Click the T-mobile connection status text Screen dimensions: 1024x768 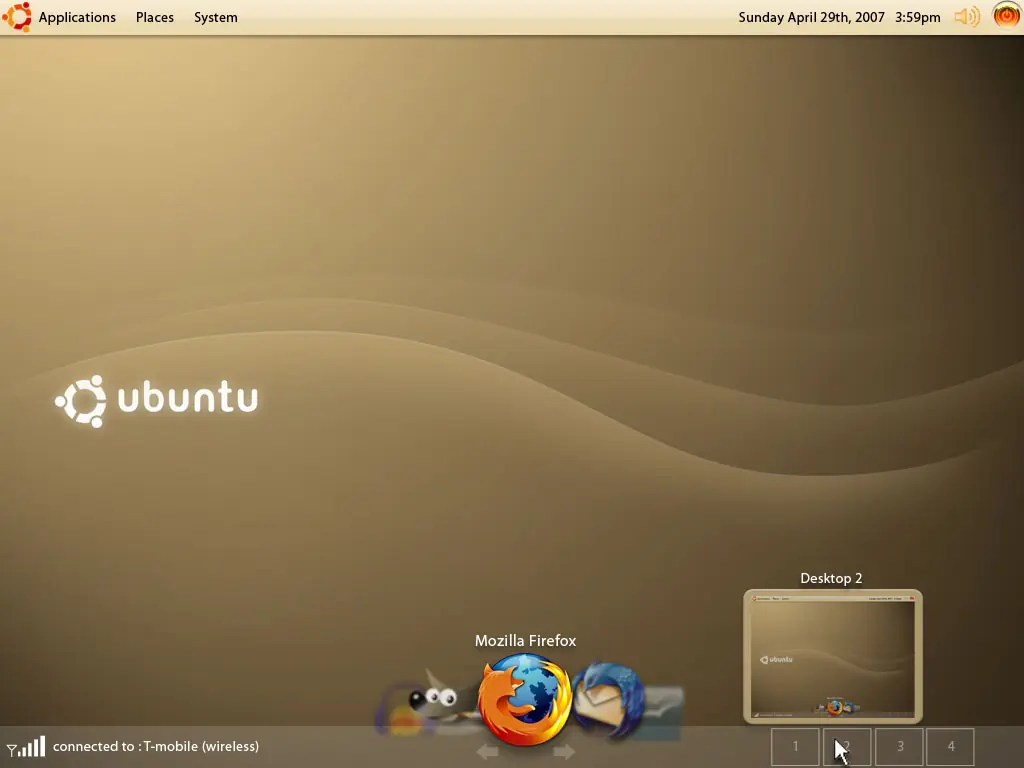[x=155, y=746]
